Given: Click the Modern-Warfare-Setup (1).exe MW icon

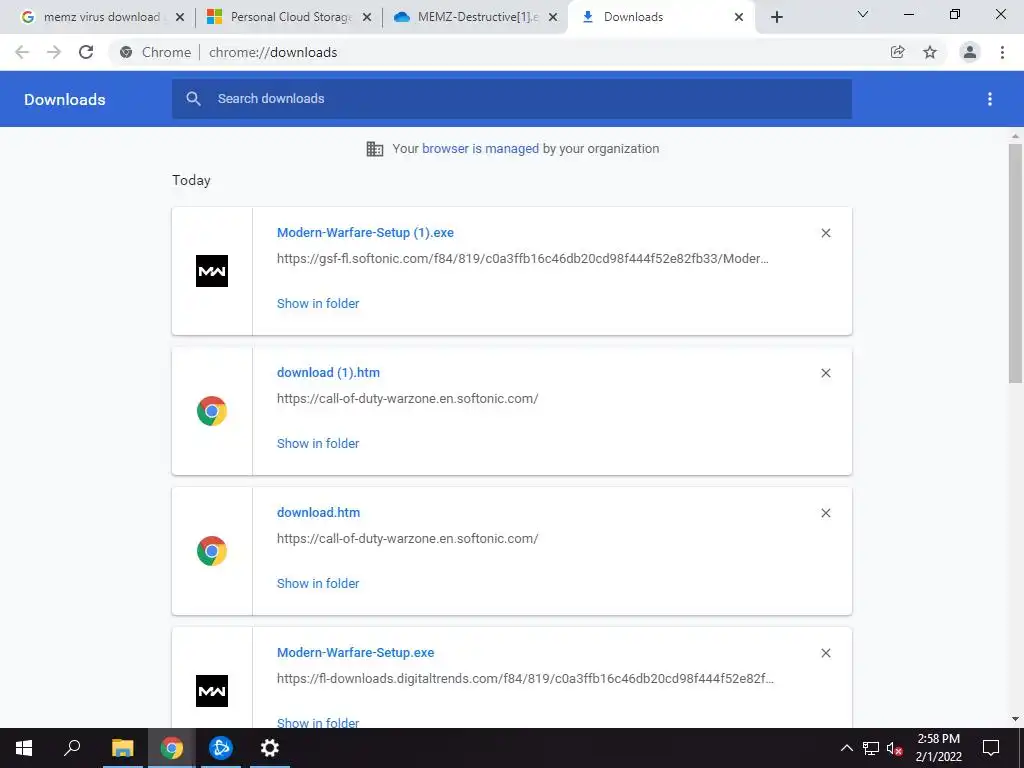Looking at the screenshot, I should tap(212, 271).
